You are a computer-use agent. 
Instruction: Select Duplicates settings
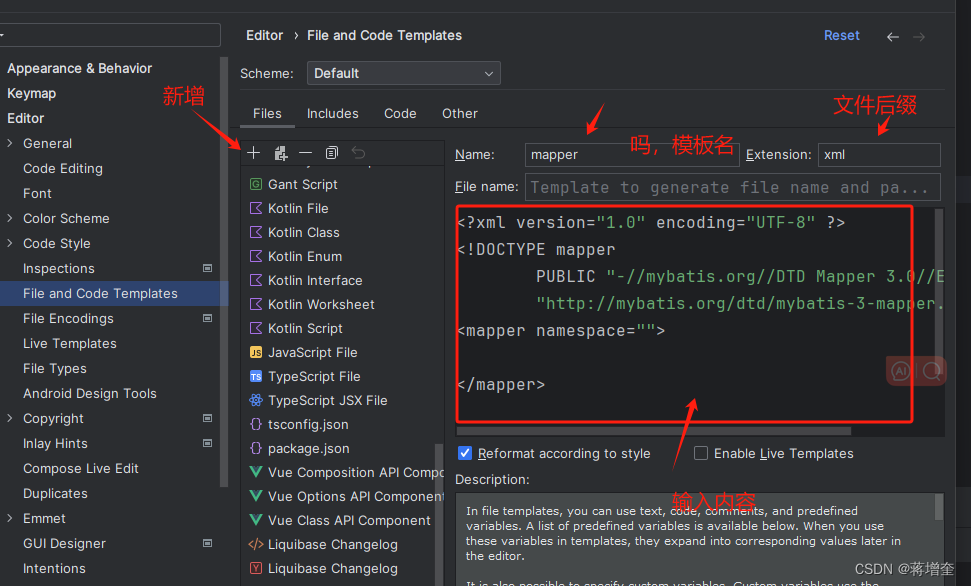click(55, 494)
